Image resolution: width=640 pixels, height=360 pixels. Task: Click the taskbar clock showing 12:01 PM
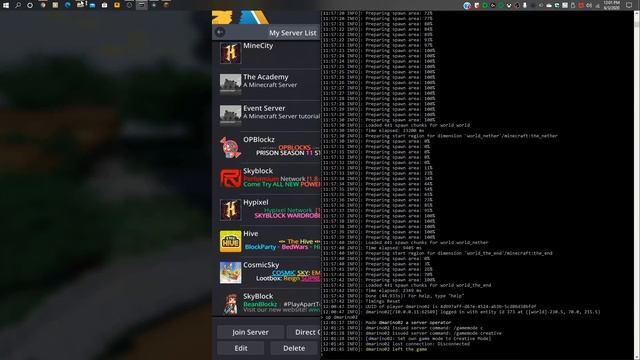tap(611, 5)
